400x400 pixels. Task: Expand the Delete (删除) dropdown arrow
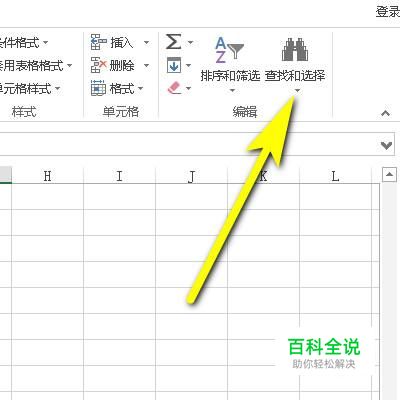click(146, 65)
